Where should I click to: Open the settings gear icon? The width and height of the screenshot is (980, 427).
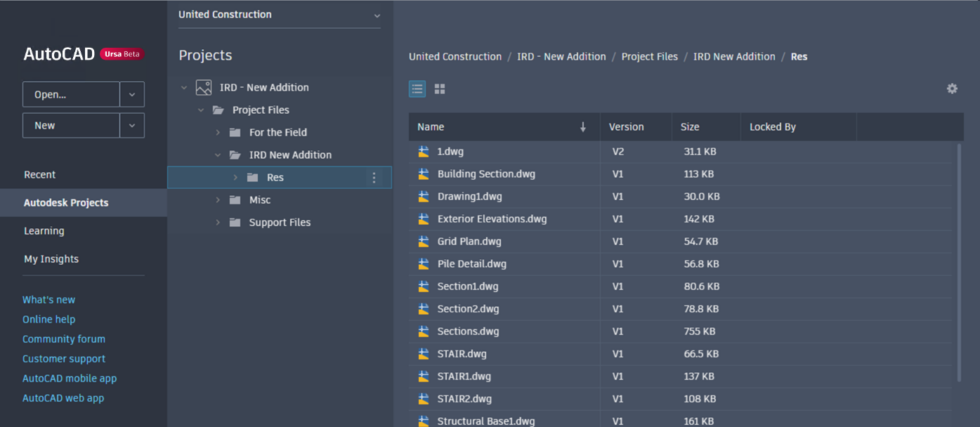point(952,89)
